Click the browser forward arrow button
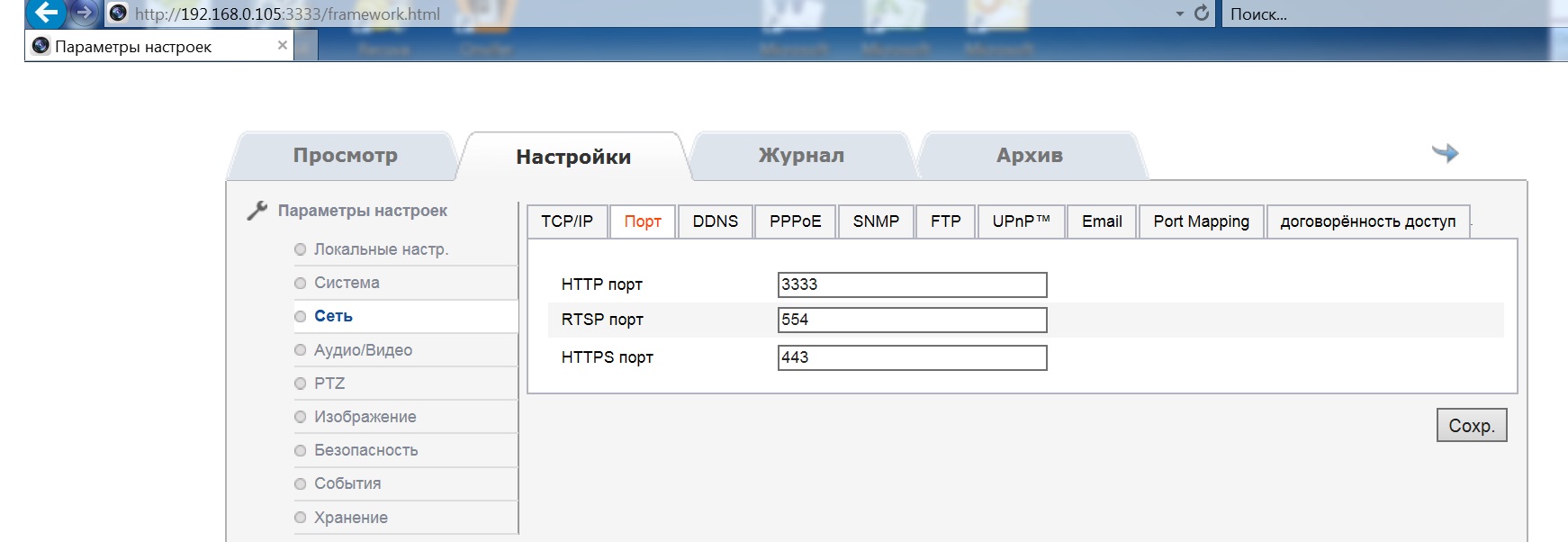The width and height of the screenshot is (1568, 542). [x=84, y=13]
